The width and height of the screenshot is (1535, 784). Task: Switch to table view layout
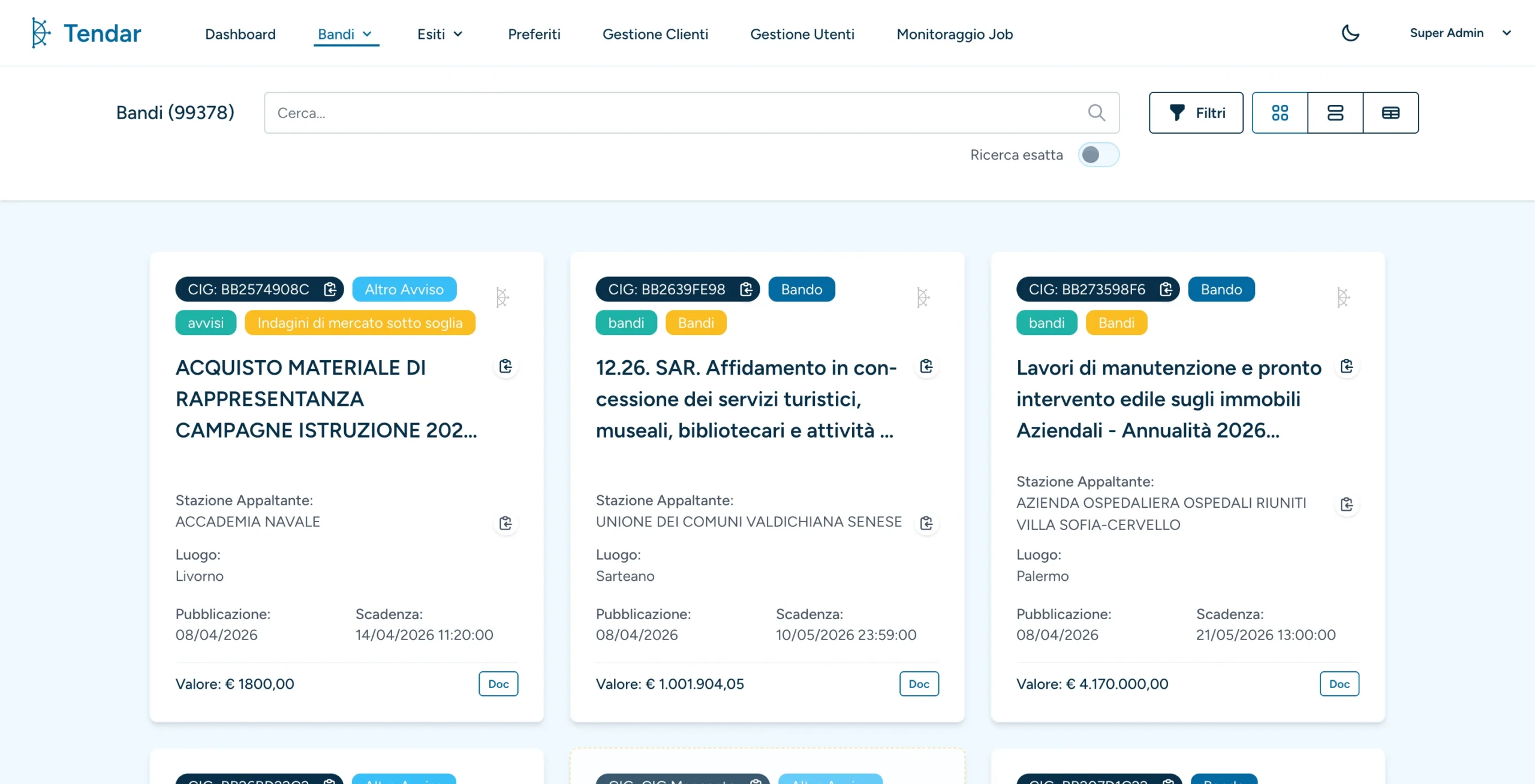coord(1390,113)
